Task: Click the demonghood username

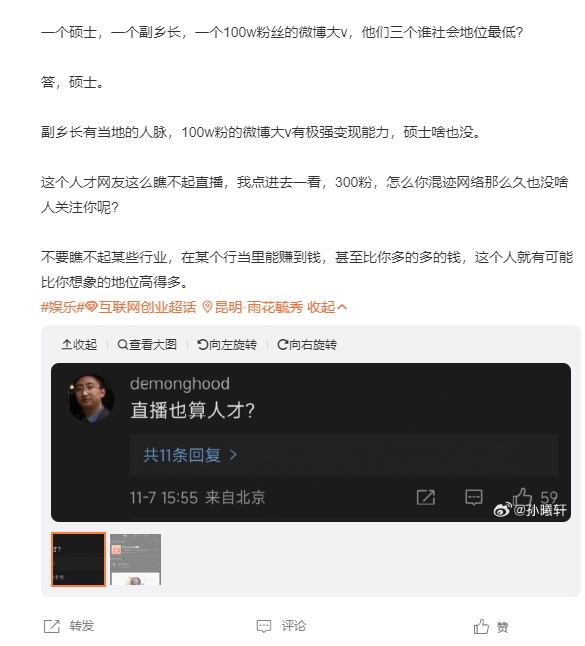Action: [x=180, y=384]
